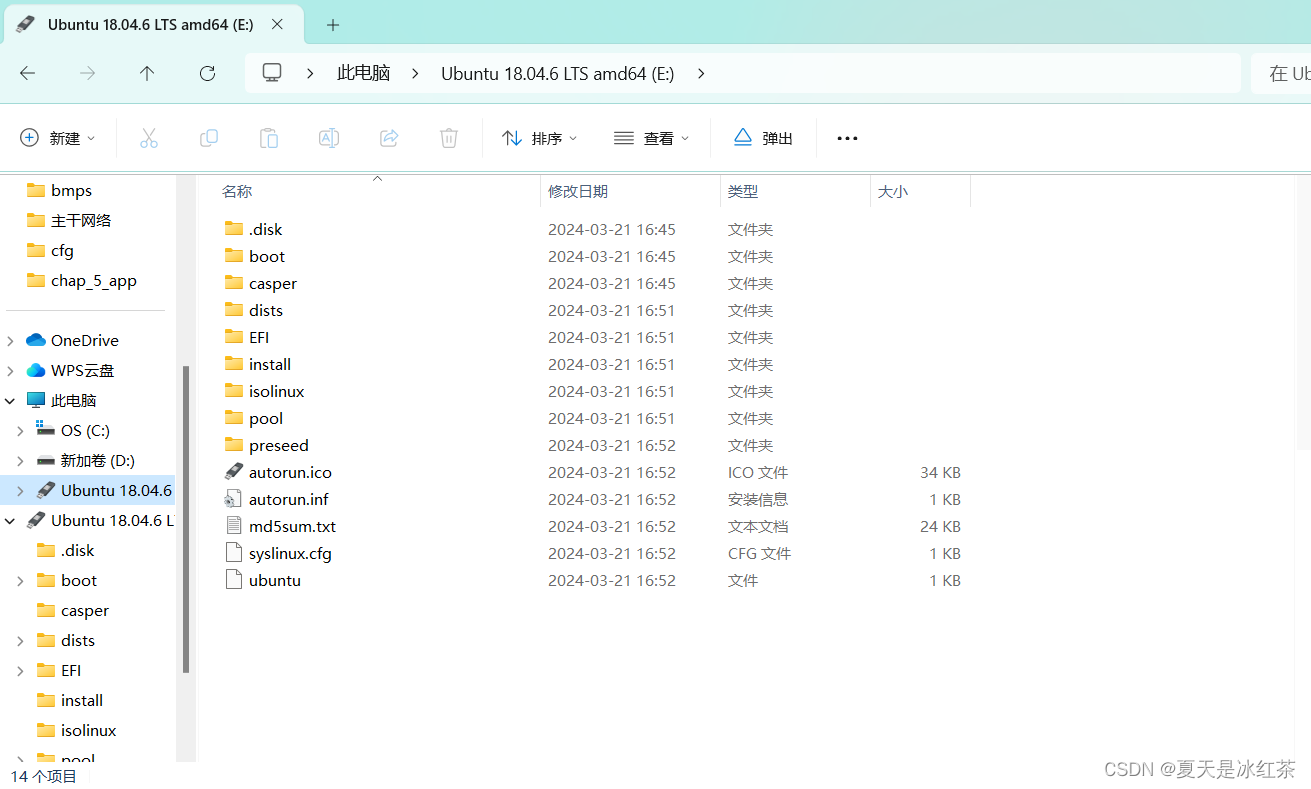Open a new tab with plus button
1311x789 pixels.
(x=333, y=25)
